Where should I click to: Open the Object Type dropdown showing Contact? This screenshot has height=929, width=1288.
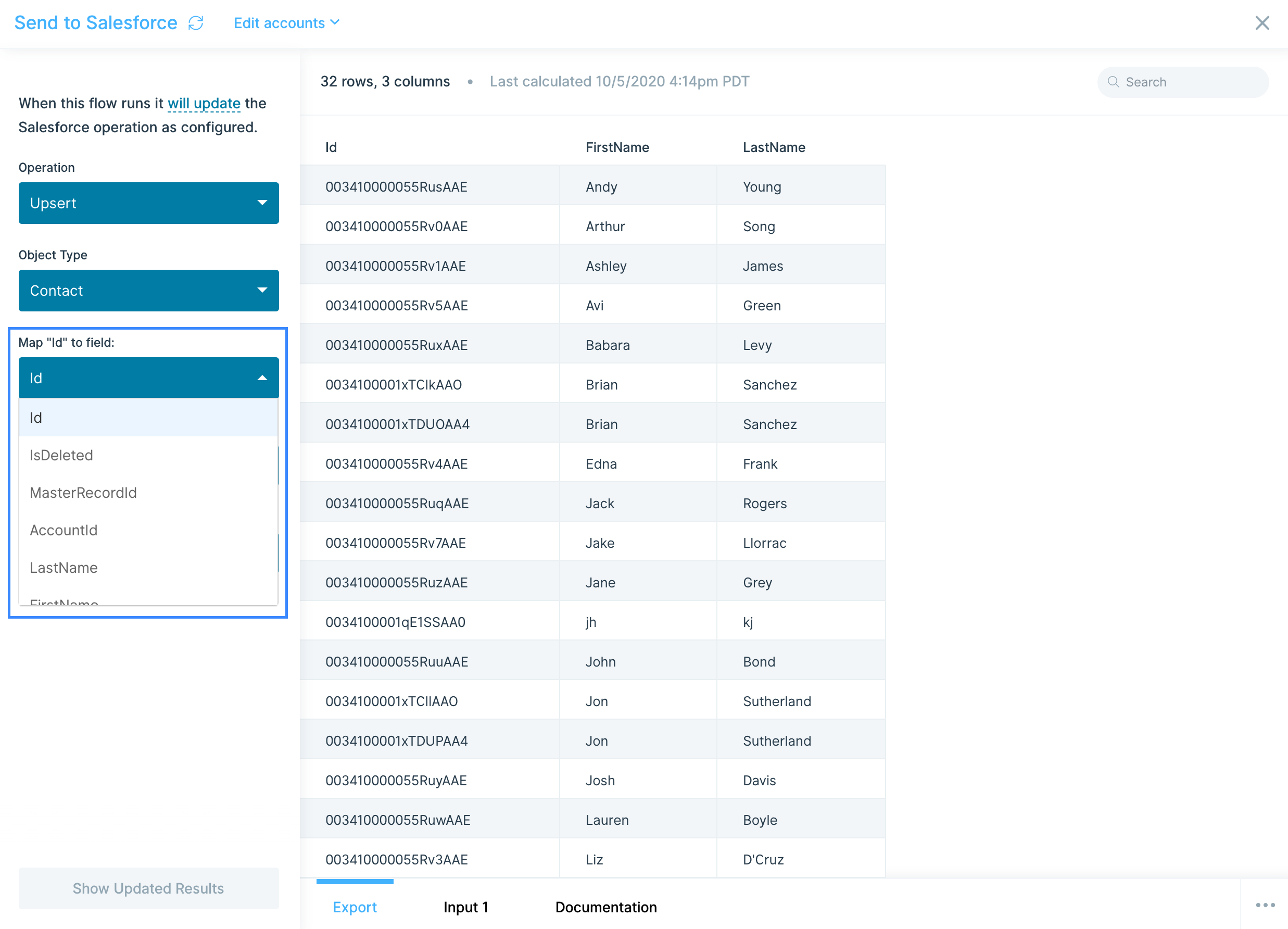(x=148, y=291)
